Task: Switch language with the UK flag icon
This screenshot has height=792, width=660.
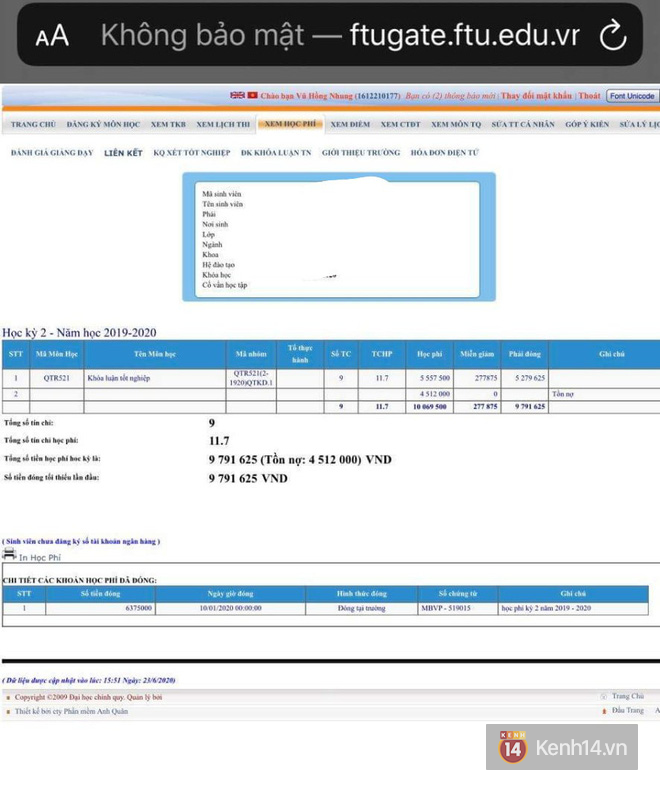Action: pos(237,95)
